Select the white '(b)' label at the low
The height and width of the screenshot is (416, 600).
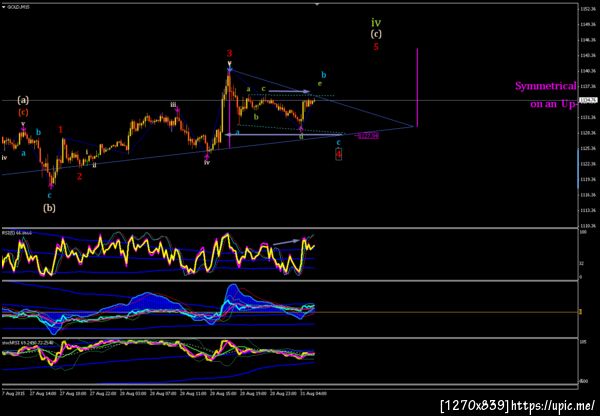[49, 208]
